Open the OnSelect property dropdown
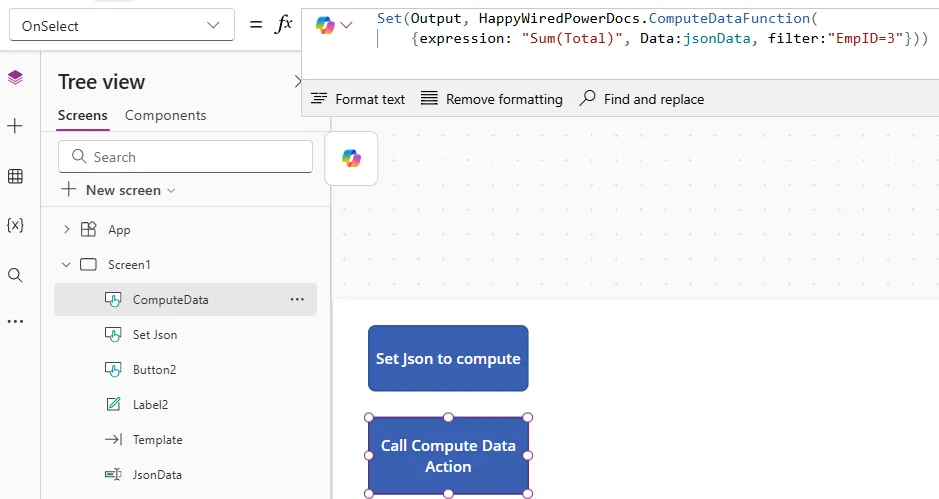Viewport: 939px width, 499px height. click(122, 25)
